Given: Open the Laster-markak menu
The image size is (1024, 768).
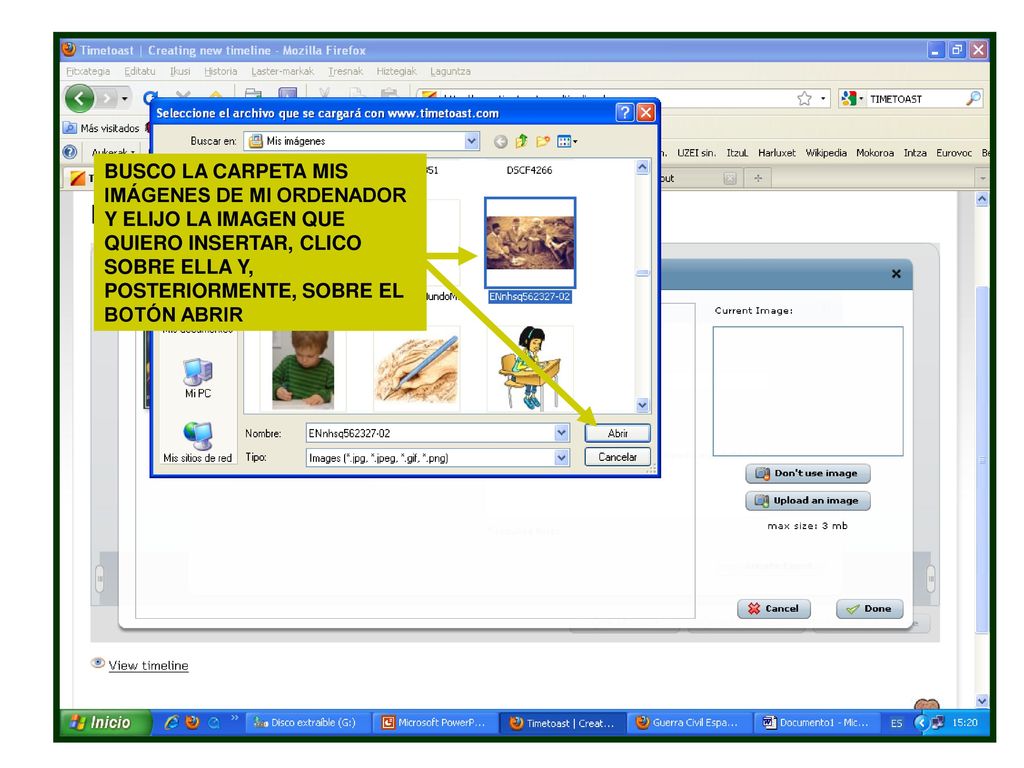Looking at the screenshot, I should 283,71.
